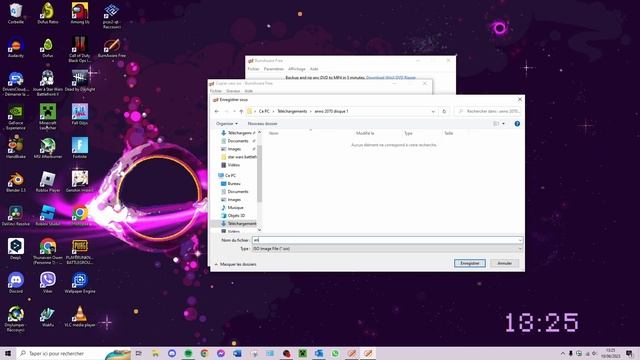The image size is (640, 360).
Task: Open the MSI Afterburner desktop icon
Action: 48,148
